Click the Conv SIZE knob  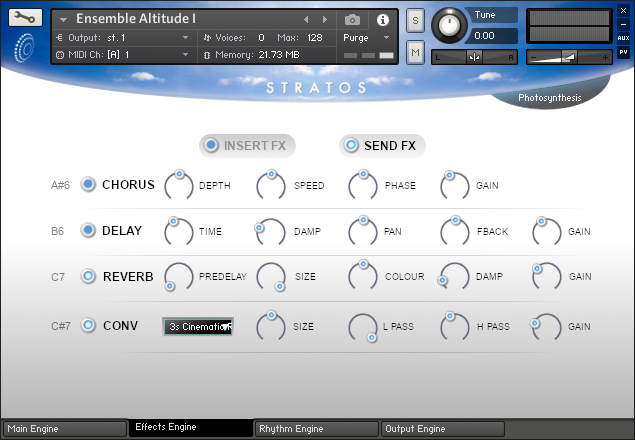click(271, 326)
